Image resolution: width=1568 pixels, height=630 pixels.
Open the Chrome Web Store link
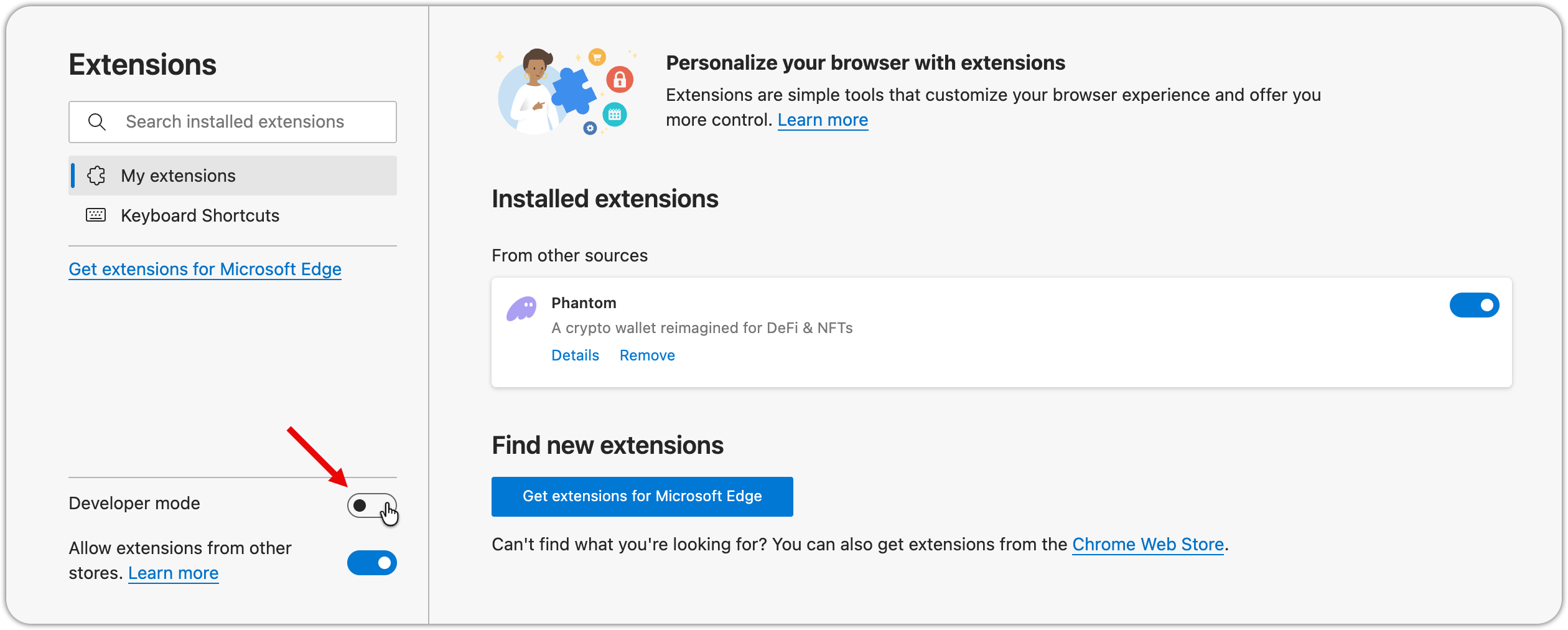tap(1147, 545)
